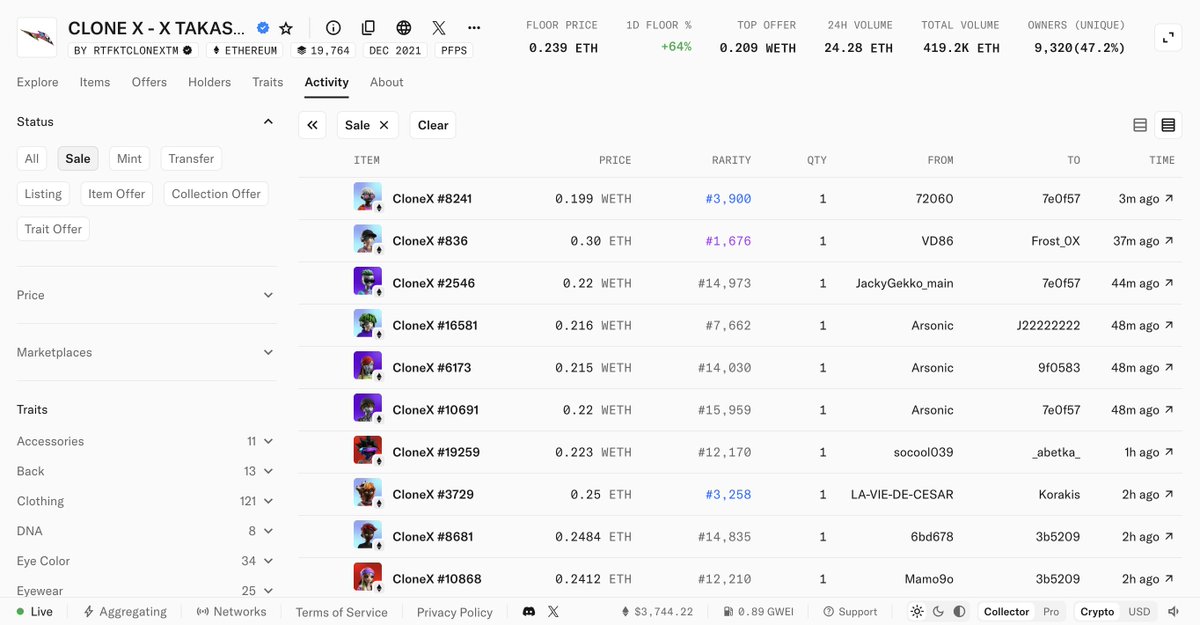Open Discord icon in the footer
The height and width of the screenshot is (625, 1200).
click(529, 611)
